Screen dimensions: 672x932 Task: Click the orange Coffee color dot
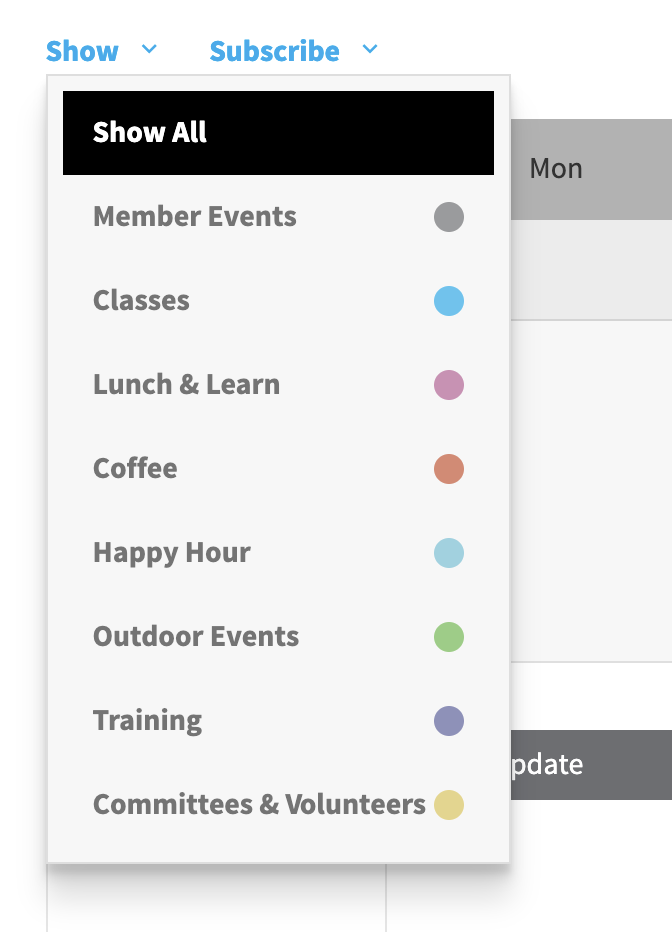[449, 469]
